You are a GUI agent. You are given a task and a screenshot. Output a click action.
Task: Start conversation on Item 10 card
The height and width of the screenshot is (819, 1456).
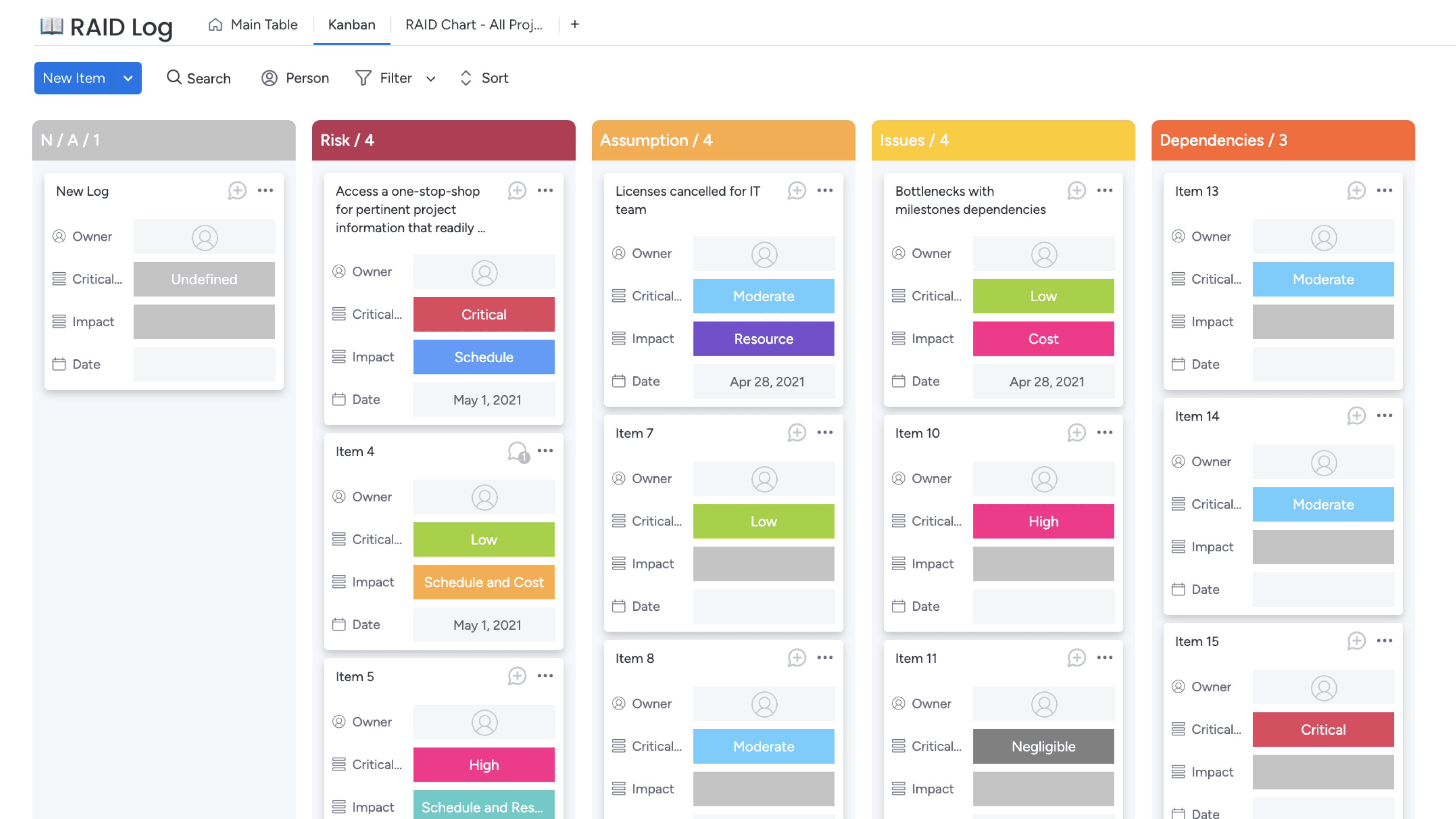point(1076,433)
